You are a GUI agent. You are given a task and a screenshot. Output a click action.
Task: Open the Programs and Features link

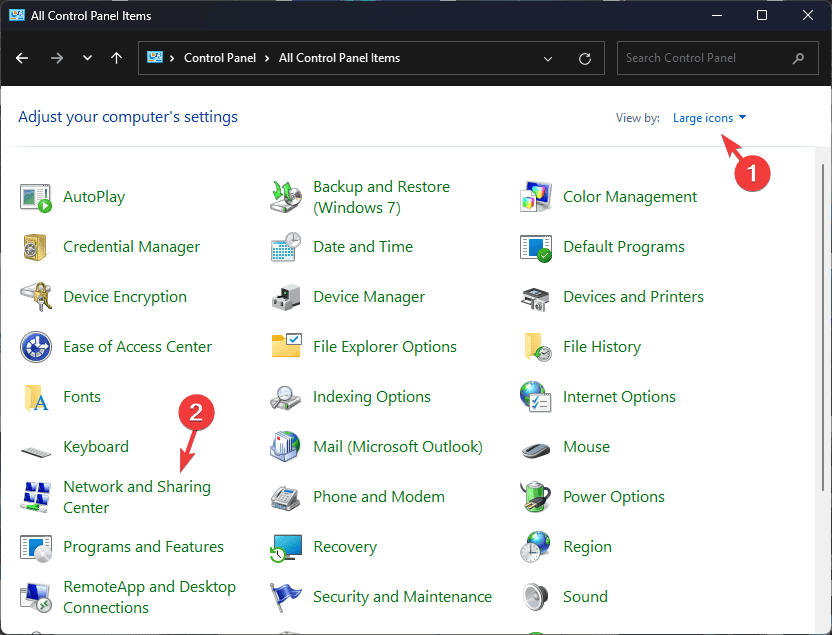[x=143, y=546]
